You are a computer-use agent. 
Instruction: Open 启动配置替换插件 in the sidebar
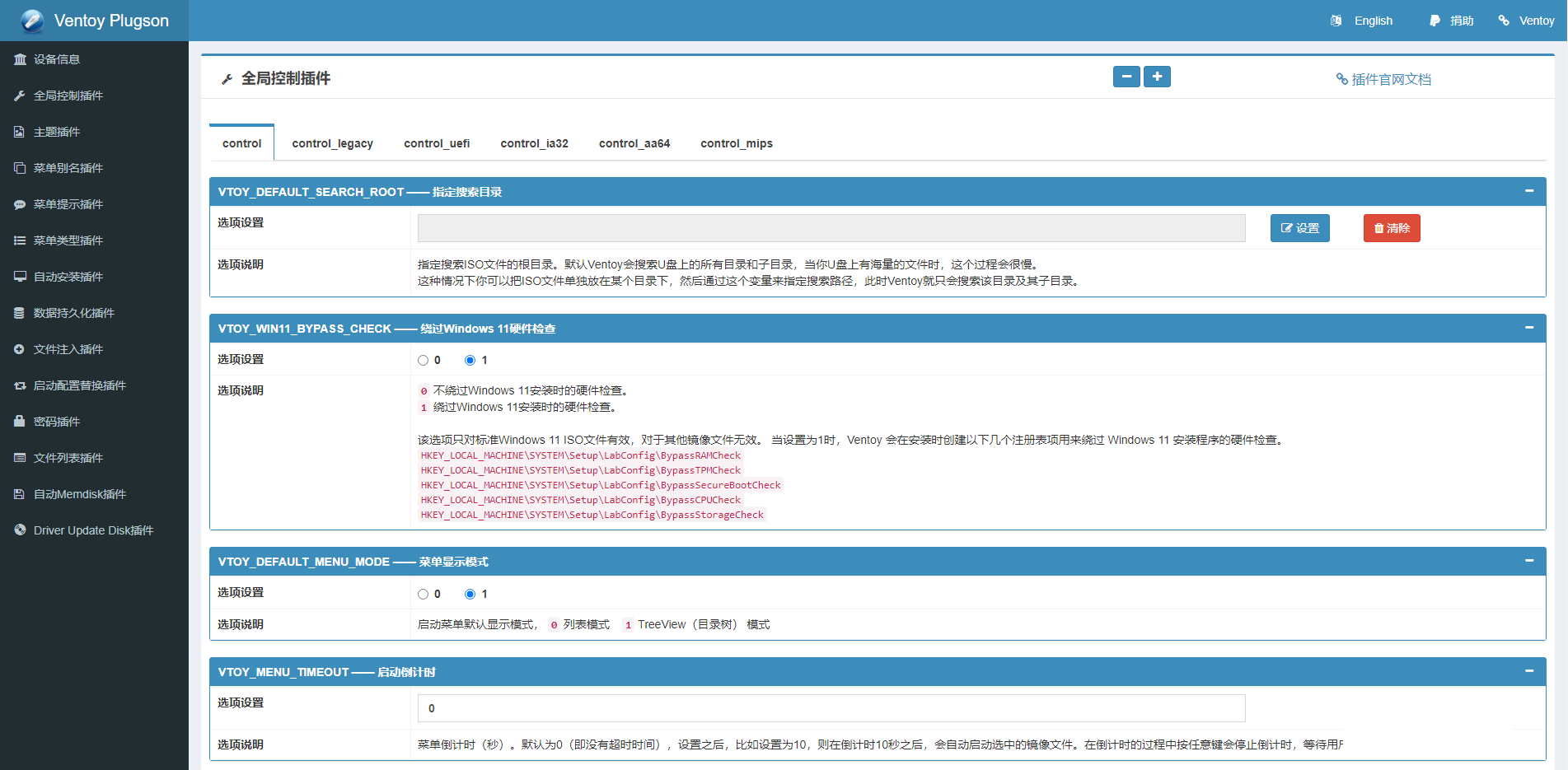click(94, 385)
